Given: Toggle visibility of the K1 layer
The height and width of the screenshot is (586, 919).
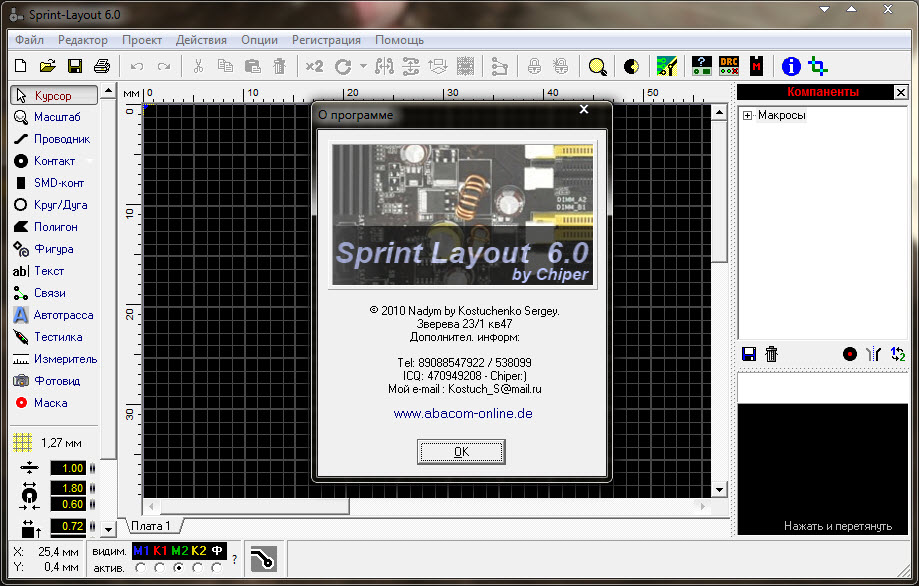Looking at the screenshot, I should (160, 551).
